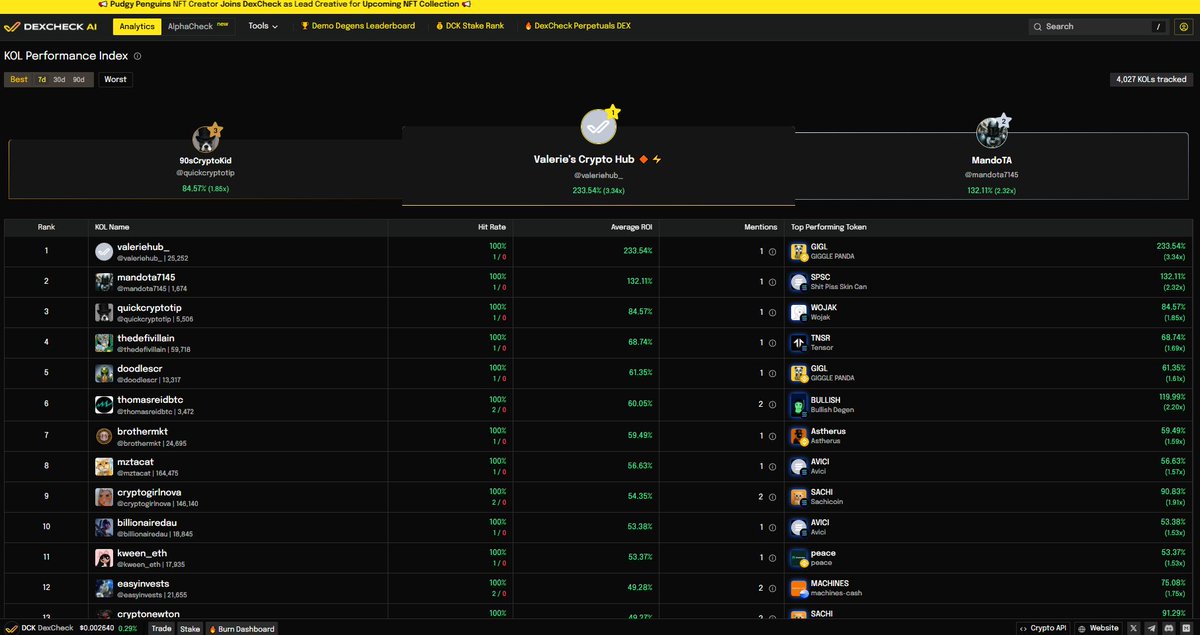Select the 90d timeframe
The width and height of the screenshot is (1200, 635).
[x=78, y=79]
